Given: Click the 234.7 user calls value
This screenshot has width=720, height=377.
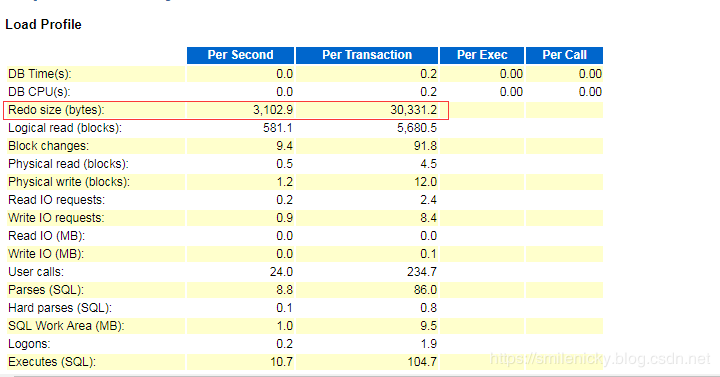Looking at the screenshot, I should tap(422, 272).
